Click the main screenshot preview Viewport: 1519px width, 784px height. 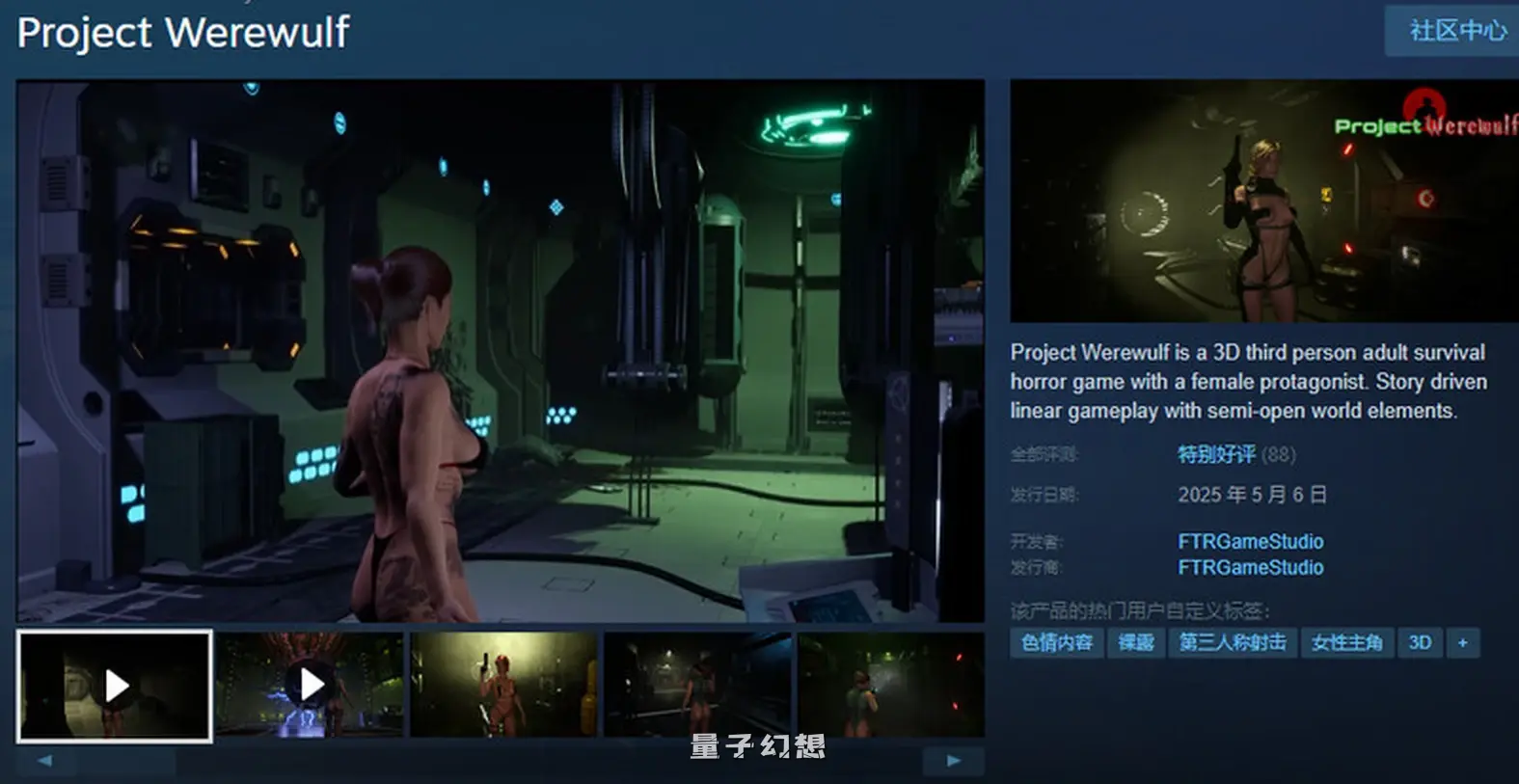(501, 351)
